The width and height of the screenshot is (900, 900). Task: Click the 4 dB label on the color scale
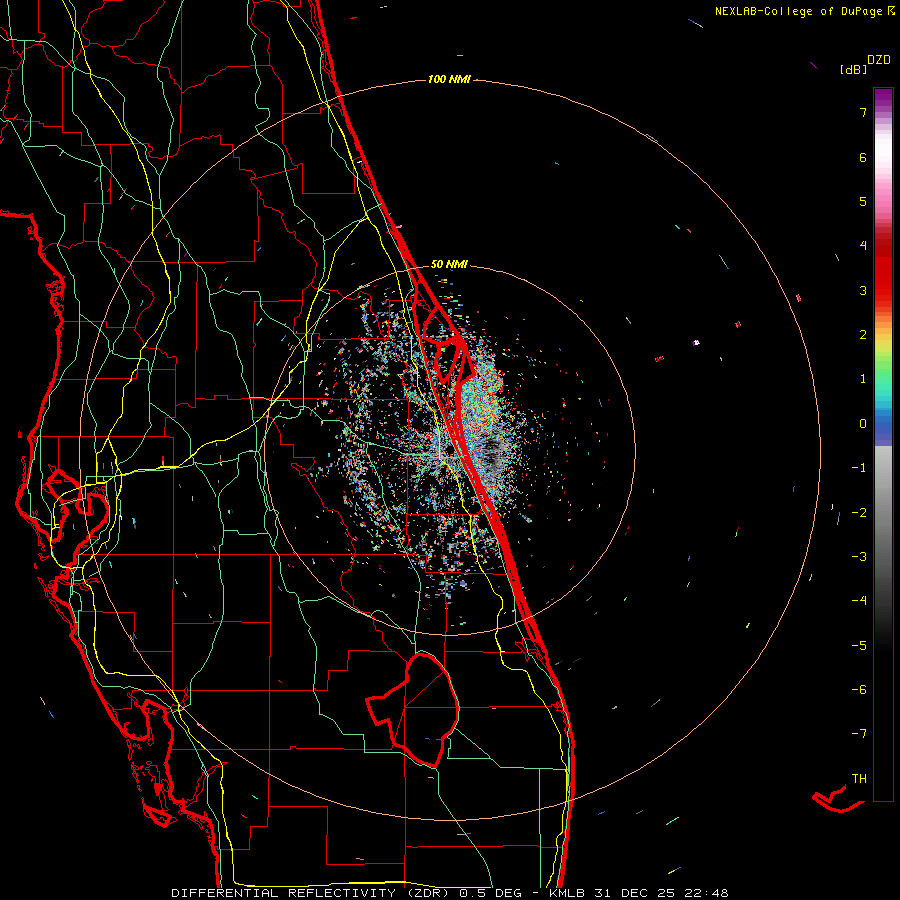(863, 246)
